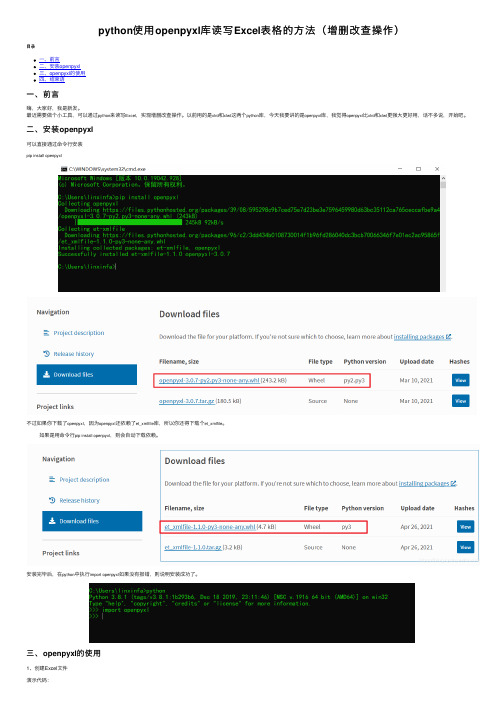Click Project description icon in et_xmlfile files page

[52, 479]
